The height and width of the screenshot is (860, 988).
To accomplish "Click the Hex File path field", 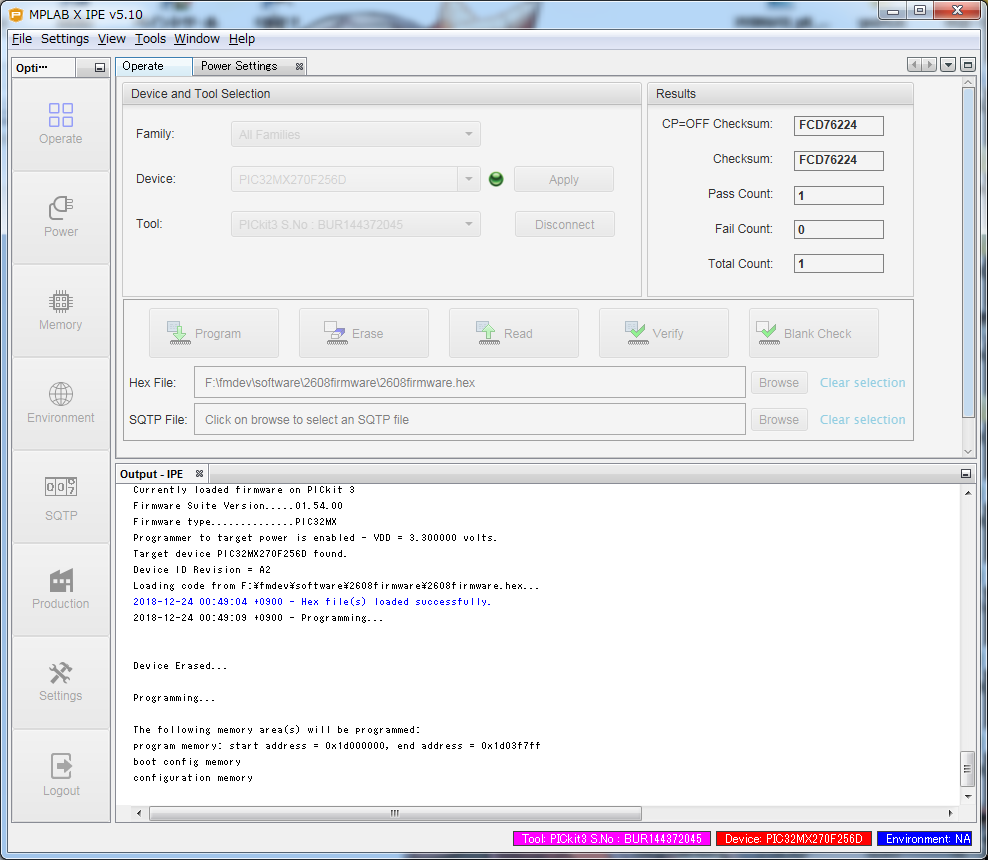I will pos(470,383).
